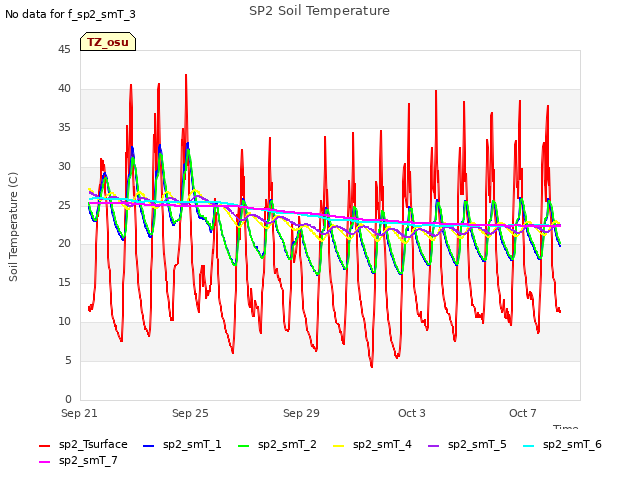Click the cyan sp2_smT_6 legend swatch
The image size is (640, 480).
(x=529, y=446)
